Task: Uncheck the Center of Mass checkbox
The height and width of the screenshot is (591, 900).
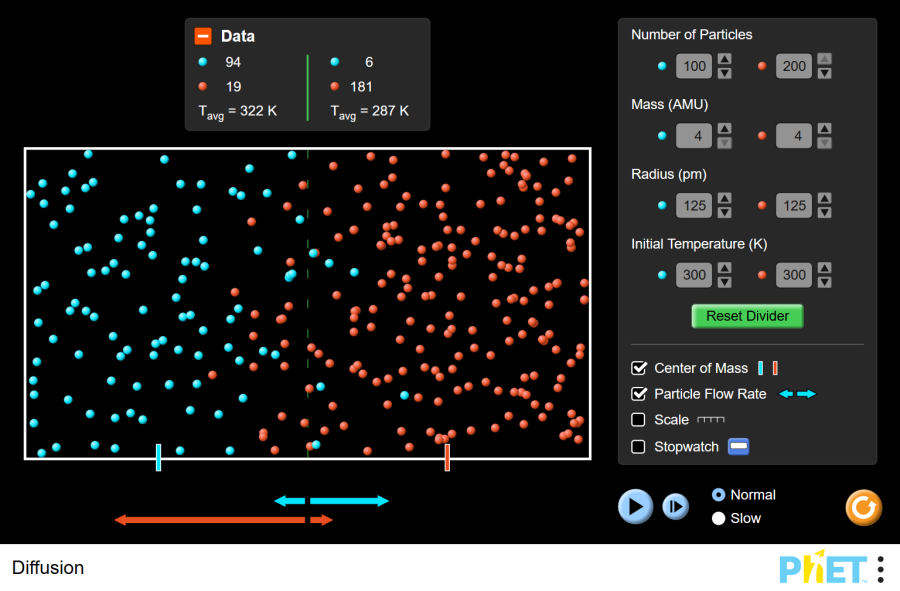Action: [x=639, y=368]
